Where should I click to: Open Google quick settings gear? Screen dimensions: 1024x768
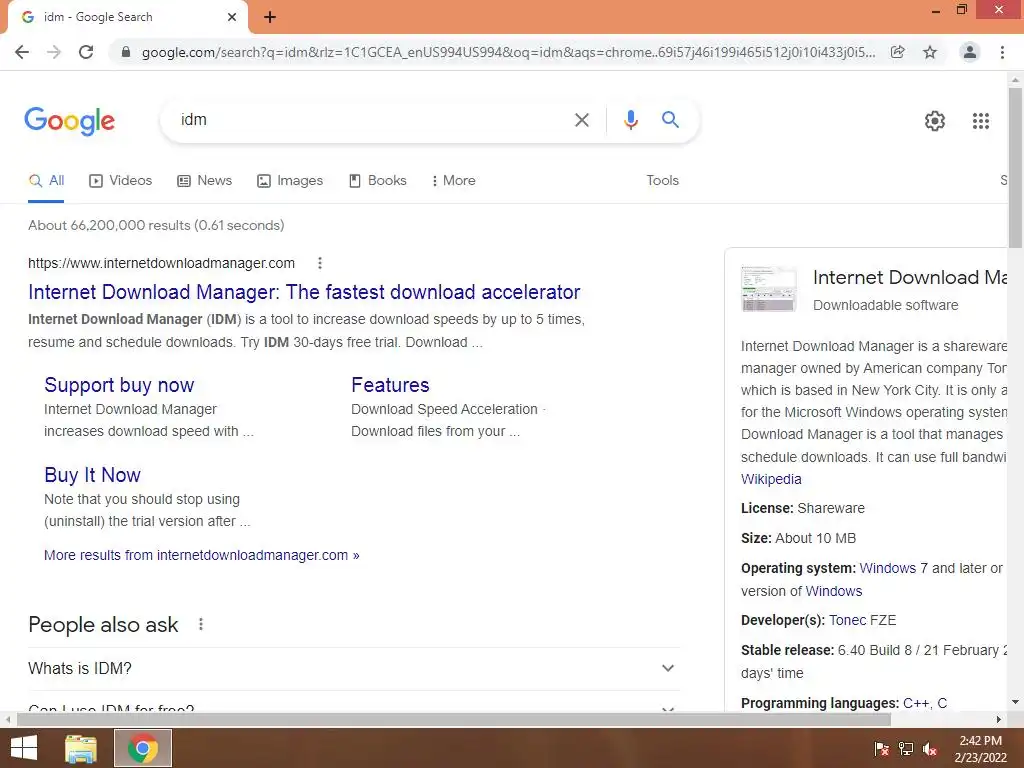coord(935,121)
